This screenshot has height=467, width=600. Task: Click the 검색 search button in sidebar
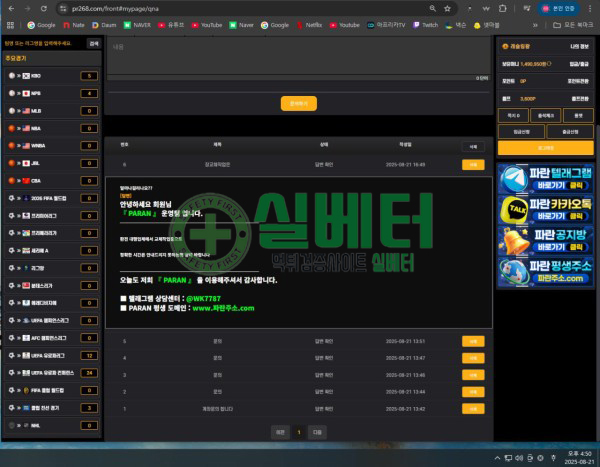point(94,44)
